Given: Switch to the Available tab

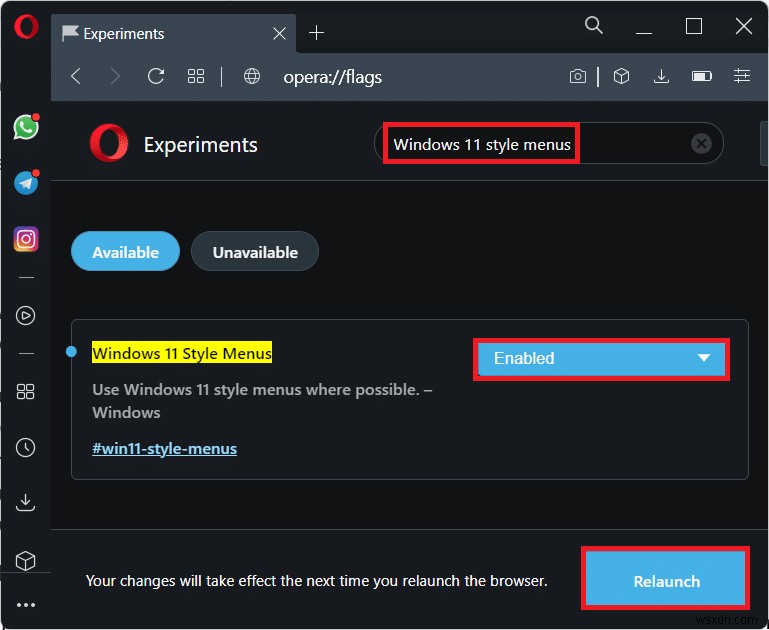Looking at the screenshot, I should coord(126,252).
